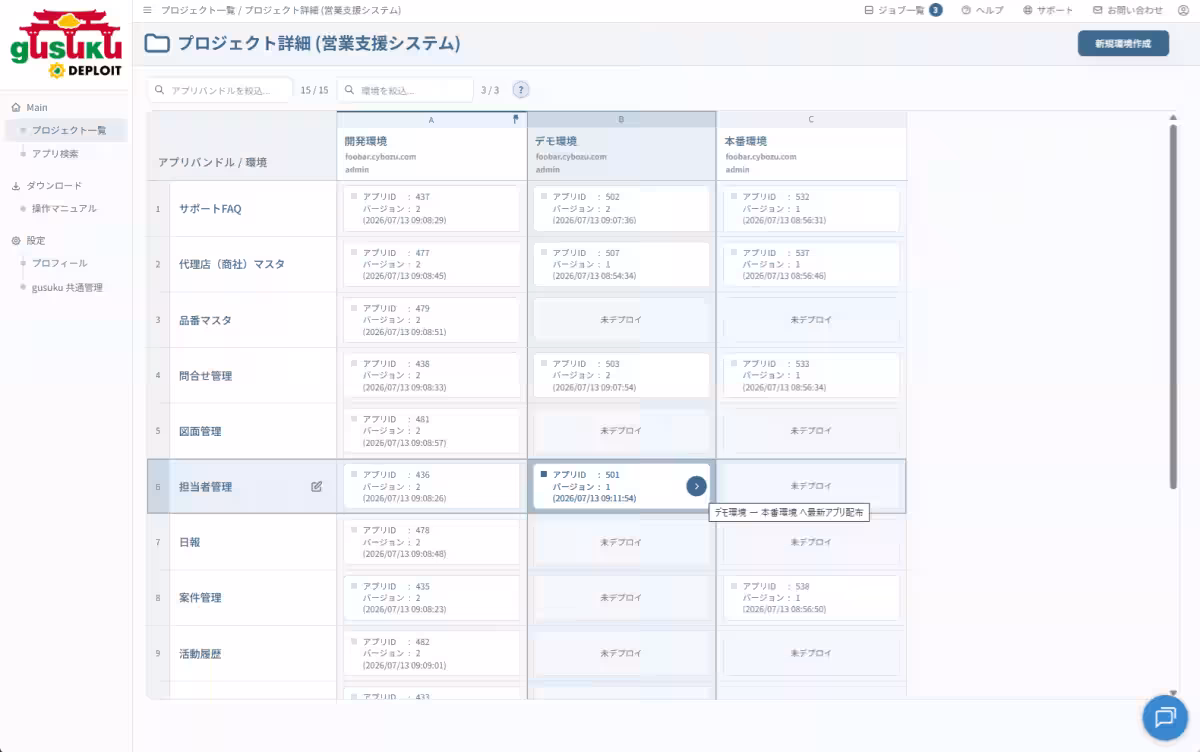The width and height of the screenshot is (1200, 752).
Task: Click the app ID 482 card
Action: [x=431, y=654]
